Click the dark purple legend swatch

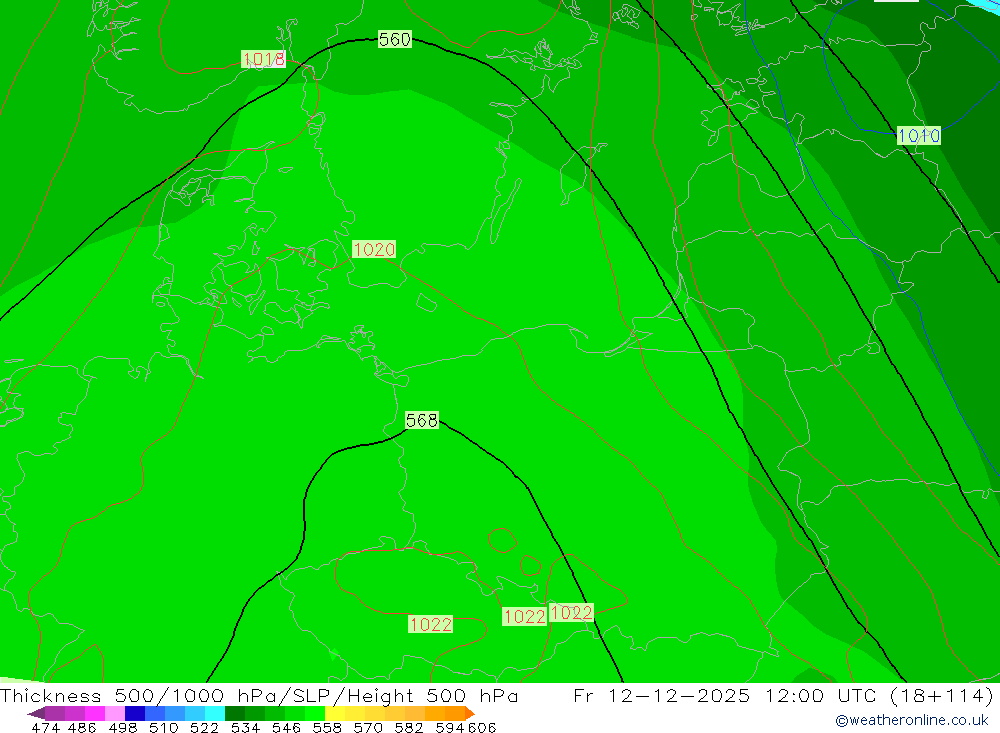(54, 713)
